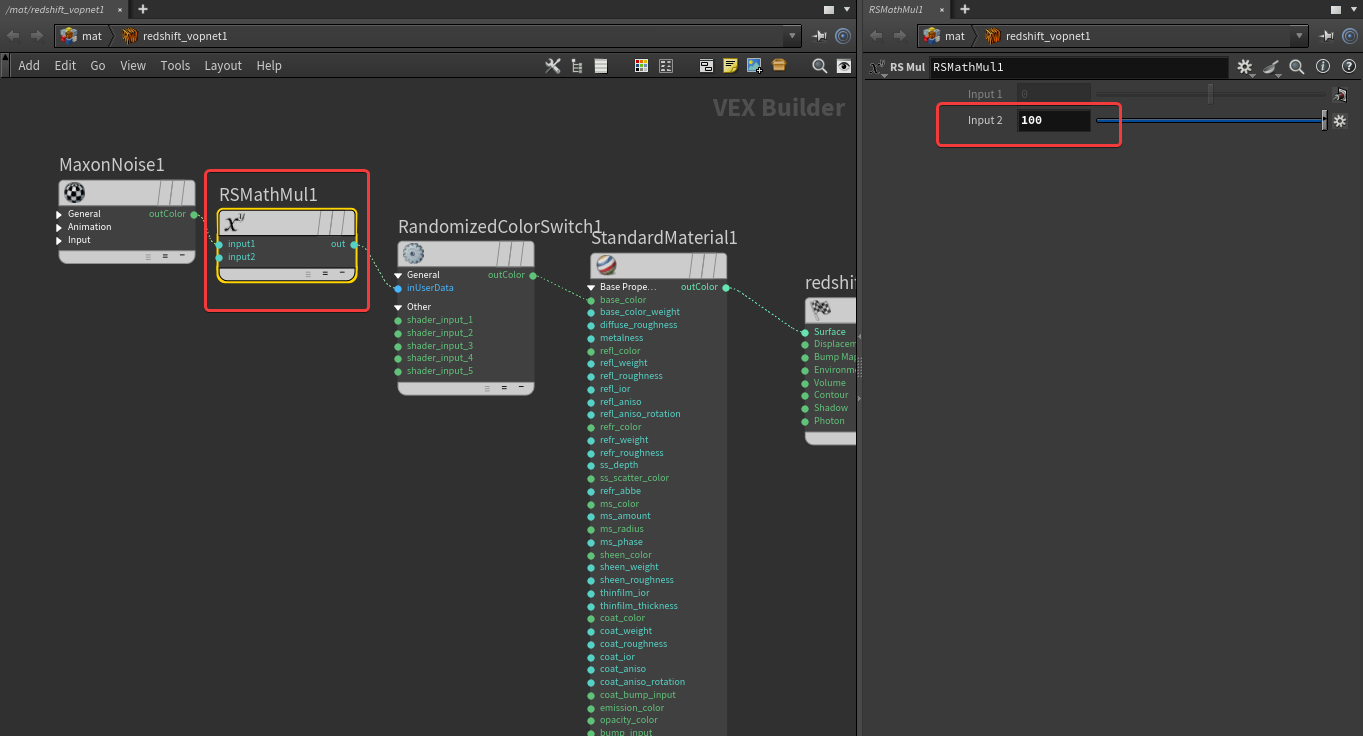
Task: Click the RS Mul operator type icon
Action: [878, 68]
